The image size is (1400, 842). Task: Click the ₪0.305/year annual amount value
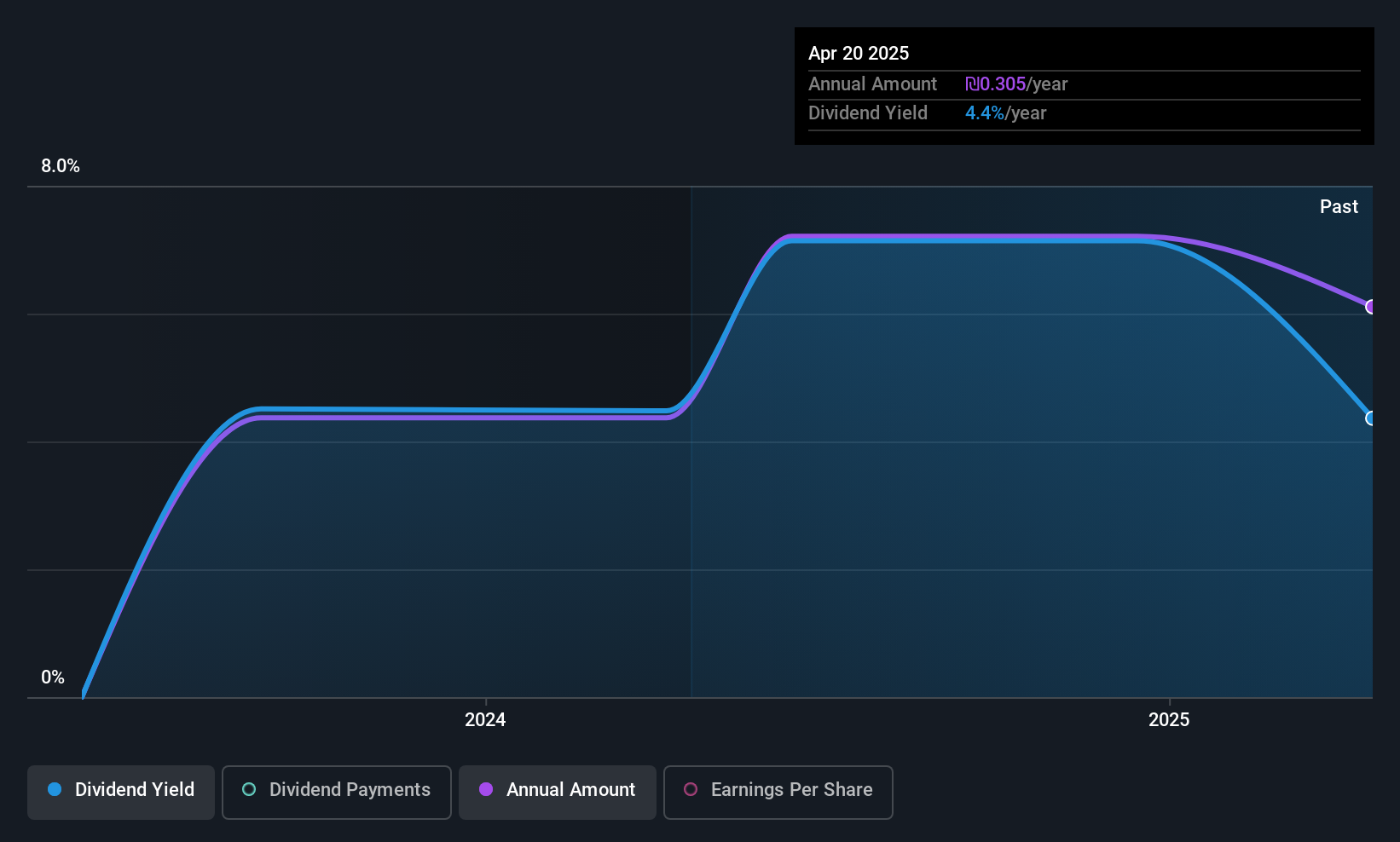tap(1016, 84)
